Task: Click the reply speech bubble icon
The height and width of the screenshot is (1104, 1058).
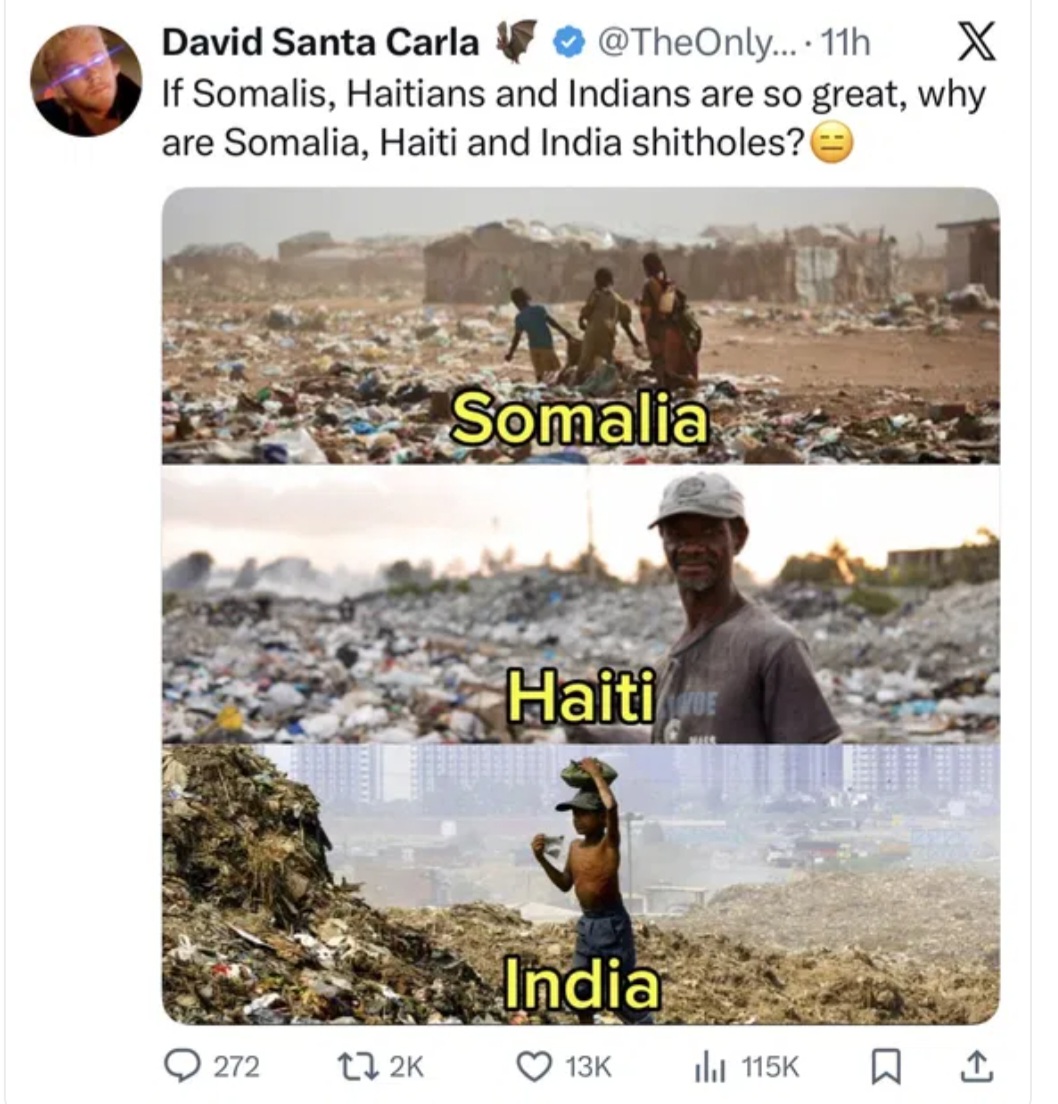Action: pos(182,1067)
